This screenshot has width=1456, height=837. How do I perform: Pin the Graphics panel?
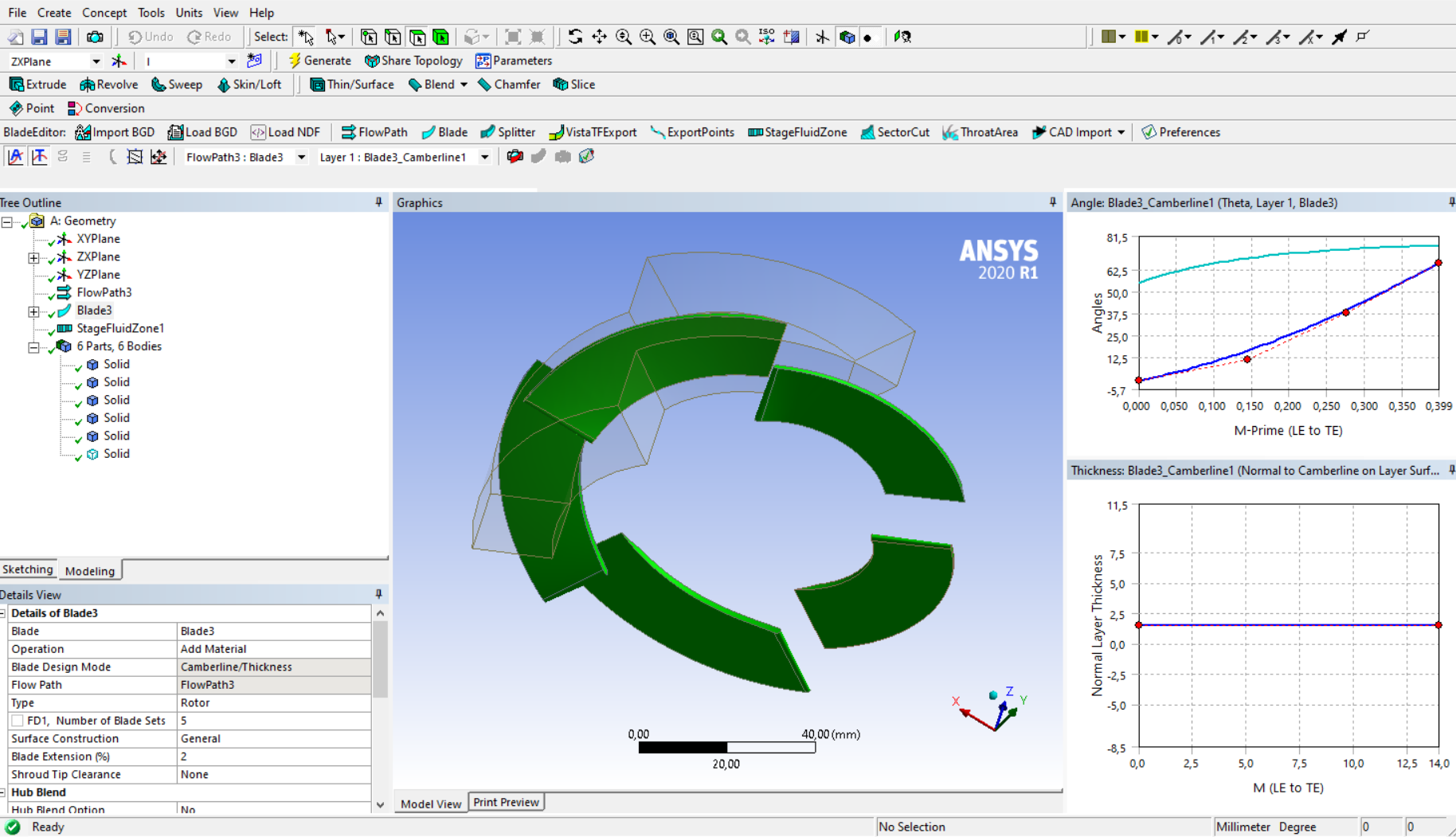click(x=1052, y=202)
